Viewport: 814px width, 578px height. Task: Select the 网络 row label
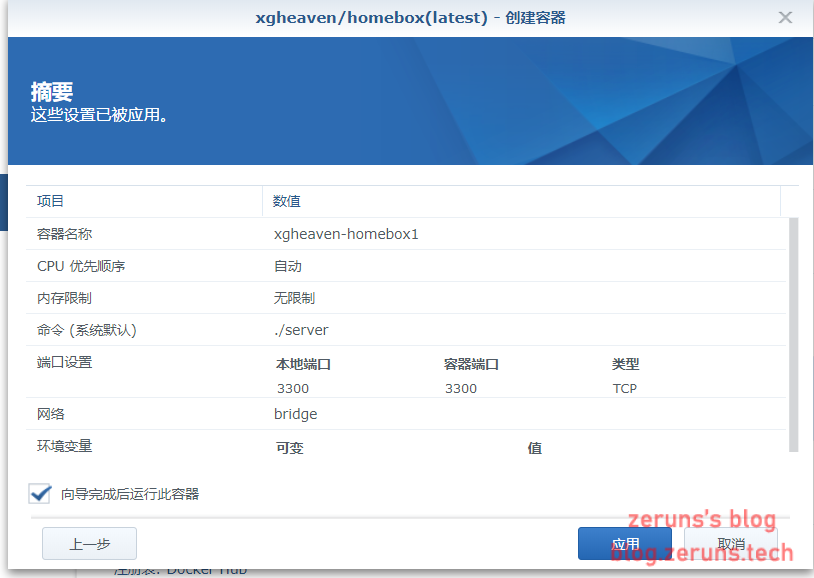(50, 414)
